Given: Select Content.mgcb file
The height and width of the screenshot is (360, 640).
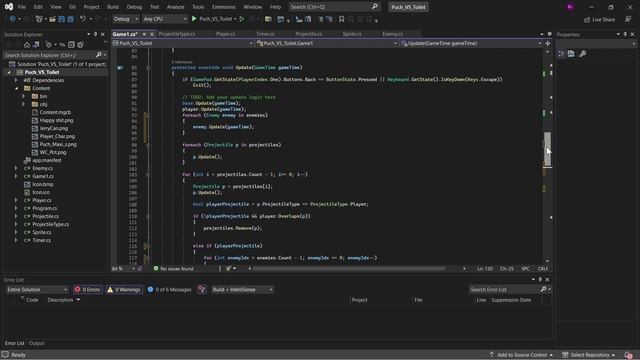Looking at the screenshot, I should coord(55,112).
